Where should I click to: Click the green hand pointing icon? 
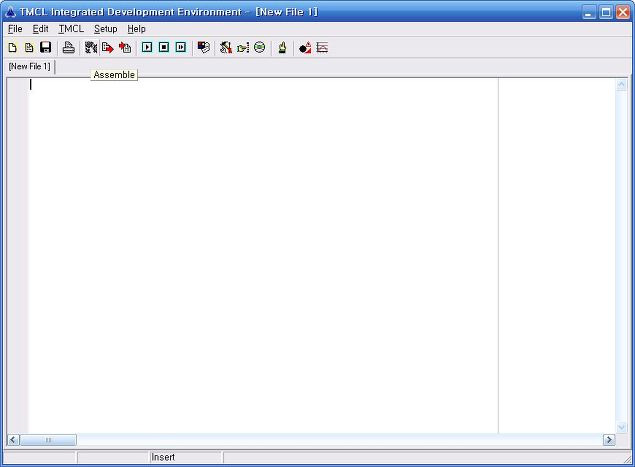(x=243, y=48)
